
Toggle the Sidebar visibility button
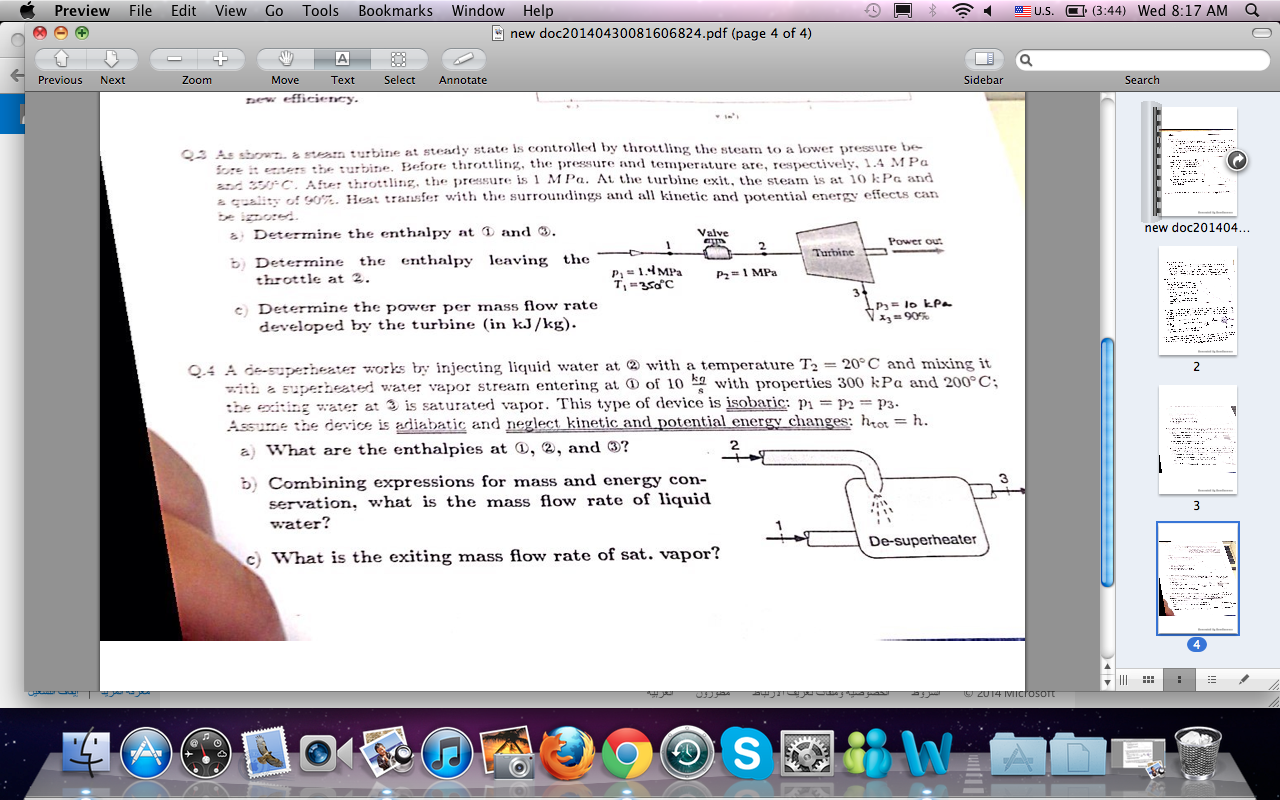point(983,59)
